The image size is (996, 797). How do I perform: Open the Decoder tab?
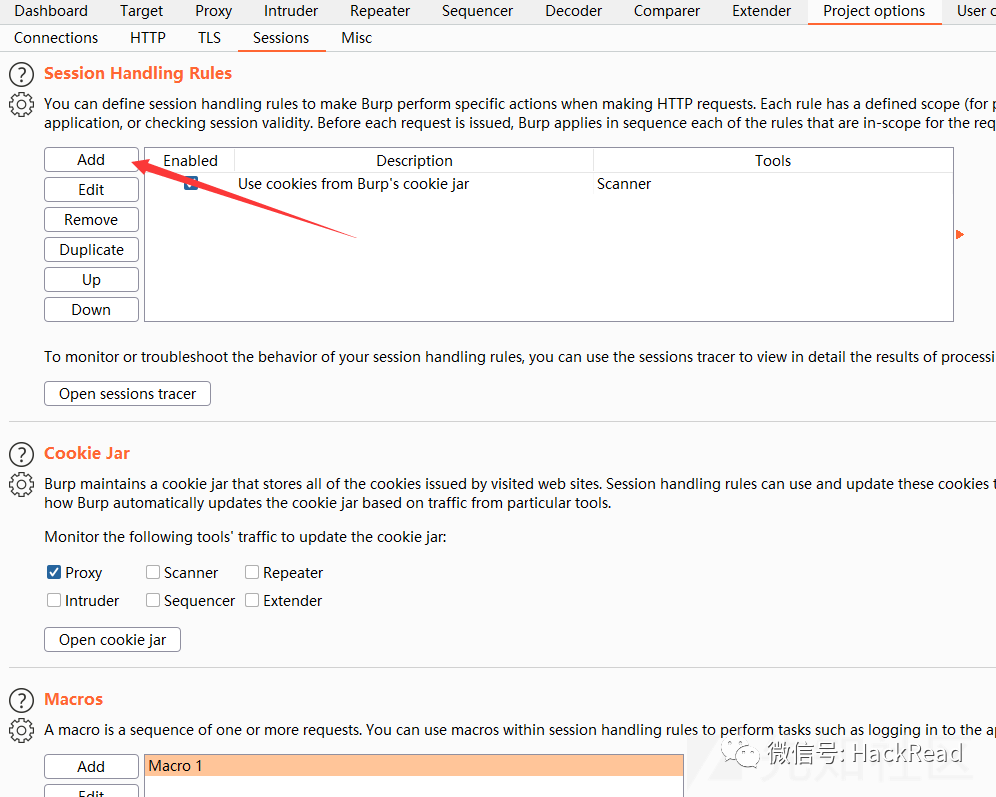pyautogui.click(x=574, y=11)
